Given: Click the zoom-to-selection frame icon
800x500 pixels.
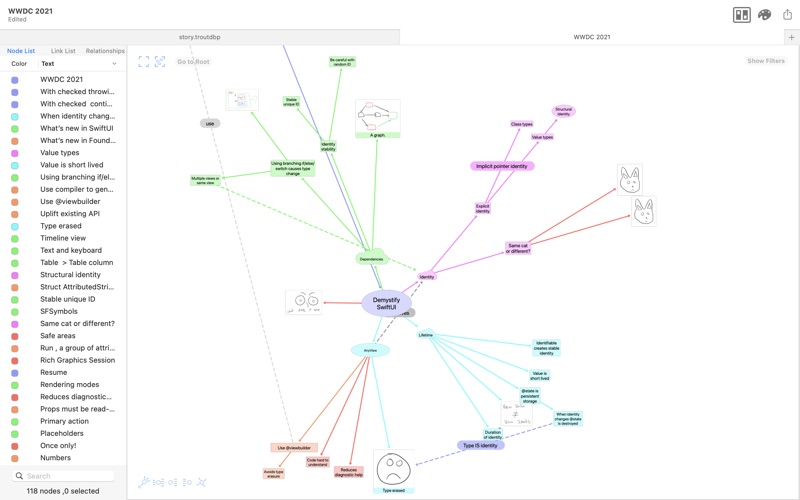Looking at the screenshot, I should coord(160,62).
